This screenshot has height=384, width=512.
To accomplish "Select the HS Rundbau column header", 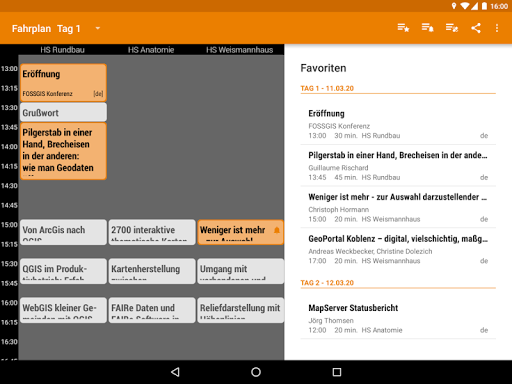I will pyautogui.click(x=63, y=50).
